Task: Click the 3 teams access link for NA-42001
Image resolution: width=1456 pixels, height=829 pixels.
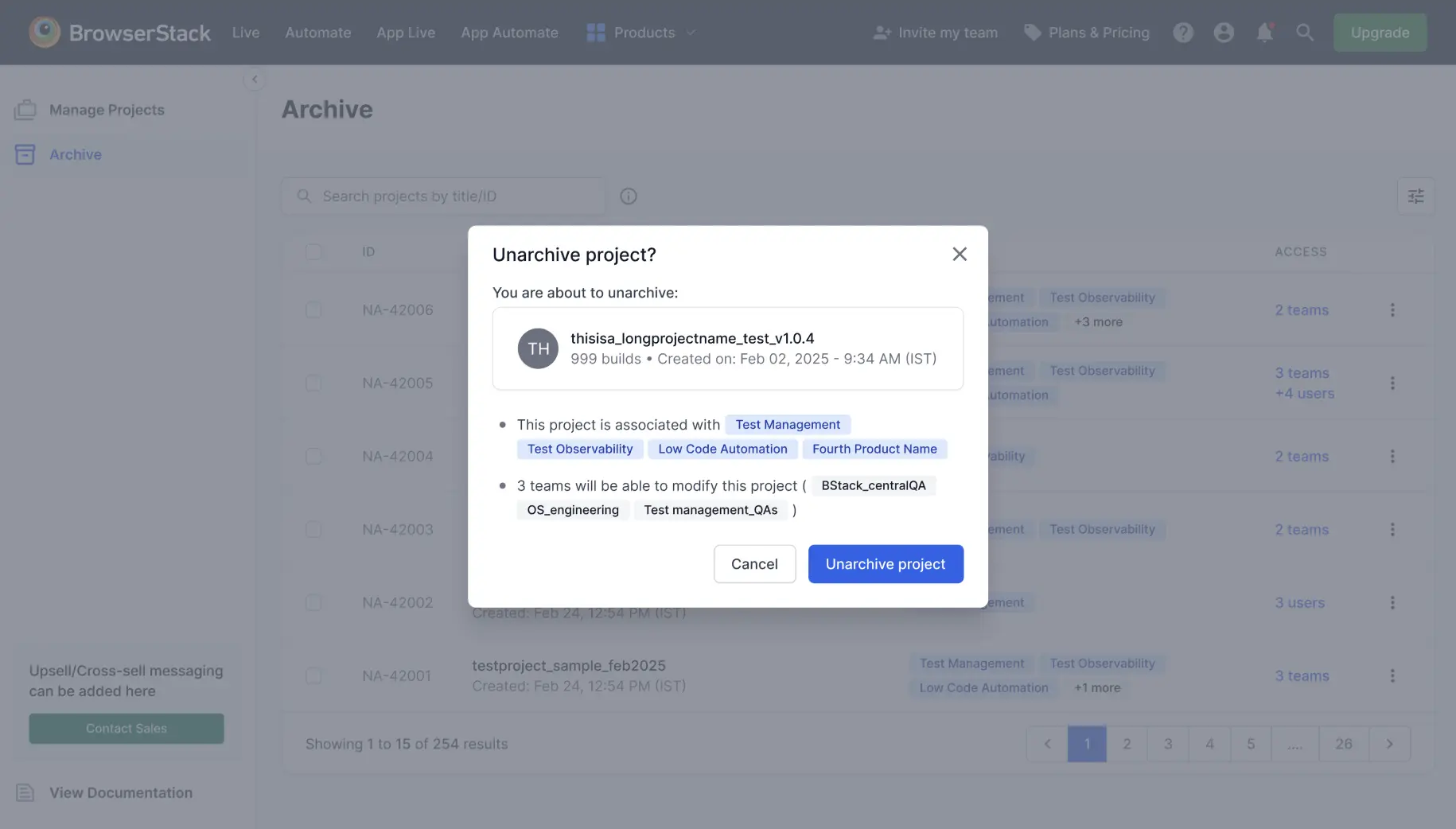Action: click(1302, 676)
